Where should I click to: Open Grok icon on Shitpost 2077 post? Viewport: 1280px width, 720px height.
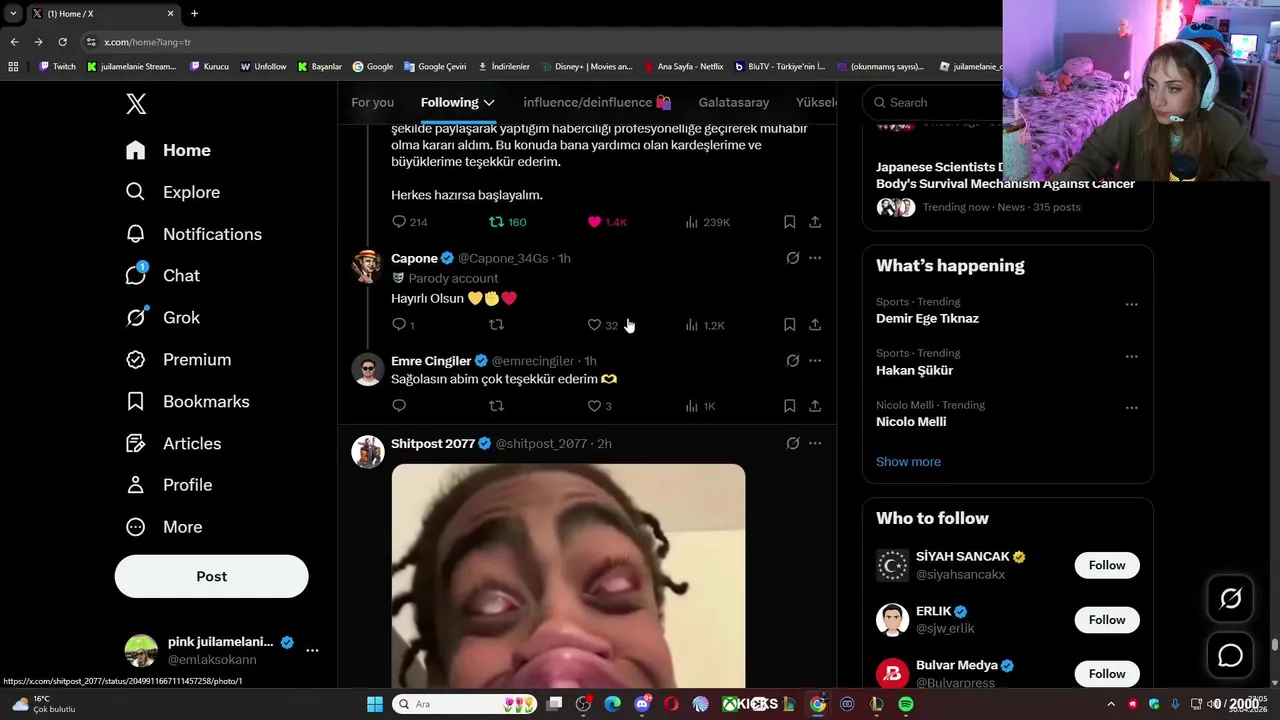793,443
